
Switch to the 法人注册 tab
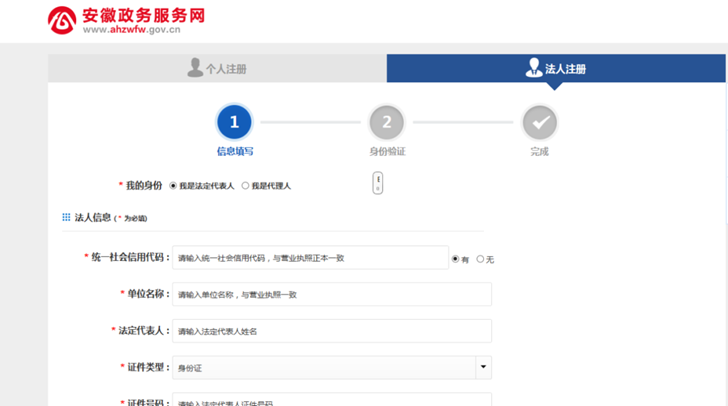(x=556, y=69)
